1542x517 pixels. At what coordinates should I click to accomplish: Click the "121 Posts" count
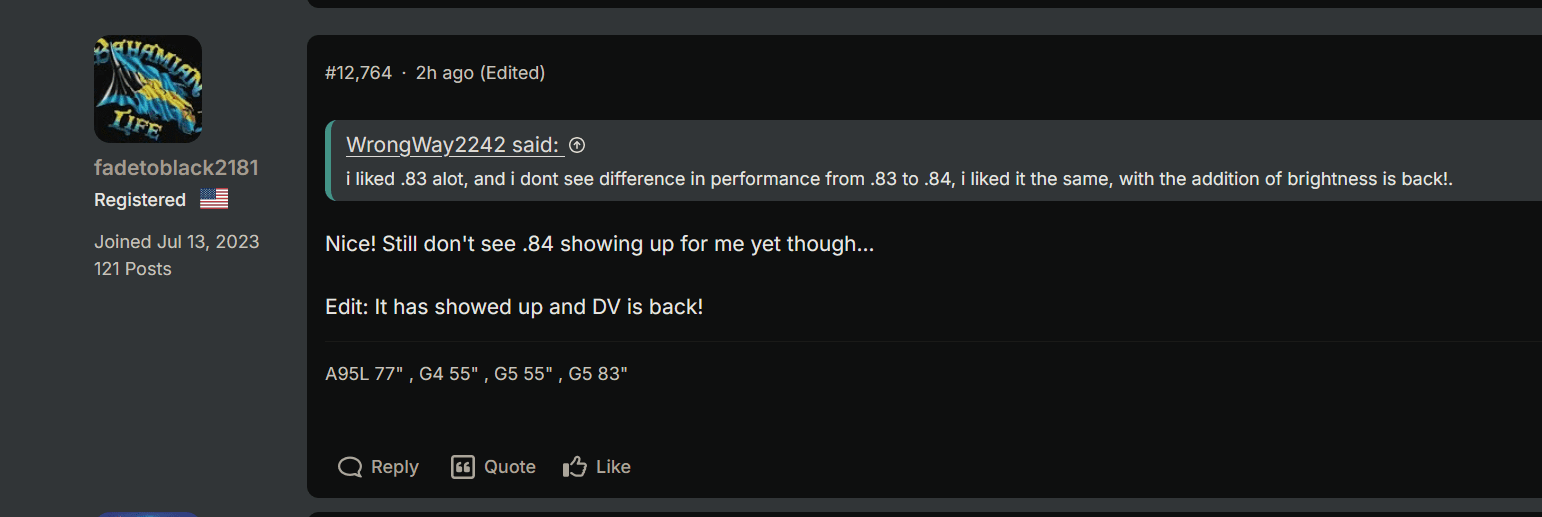(133, 269)
